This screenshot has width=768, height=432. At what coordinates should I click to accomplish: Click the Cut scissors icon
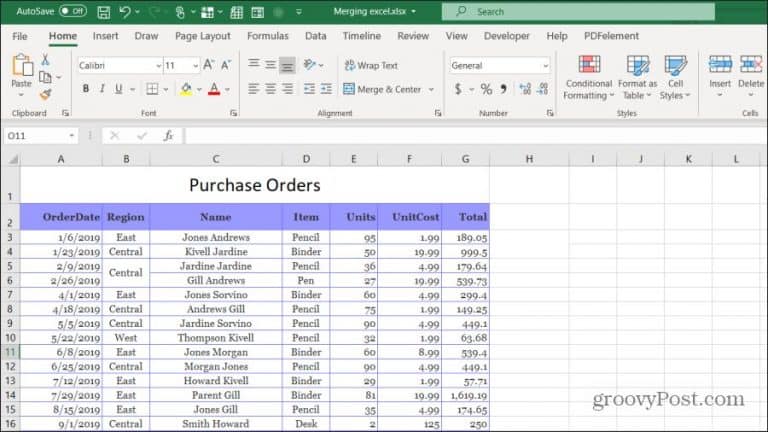45,60
